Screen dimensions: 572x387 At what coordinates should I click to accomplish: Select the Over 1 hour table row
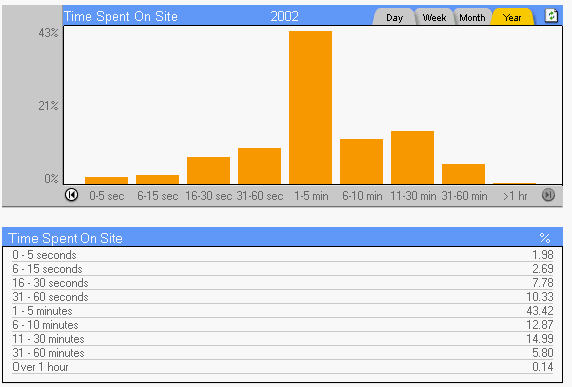(283, 367)
